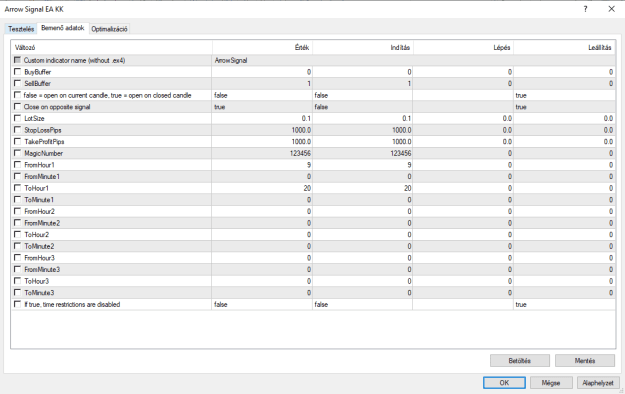Tick the FromMinute1 checkbox
This screenshot has width=625, height=394.
pos(17,176)
